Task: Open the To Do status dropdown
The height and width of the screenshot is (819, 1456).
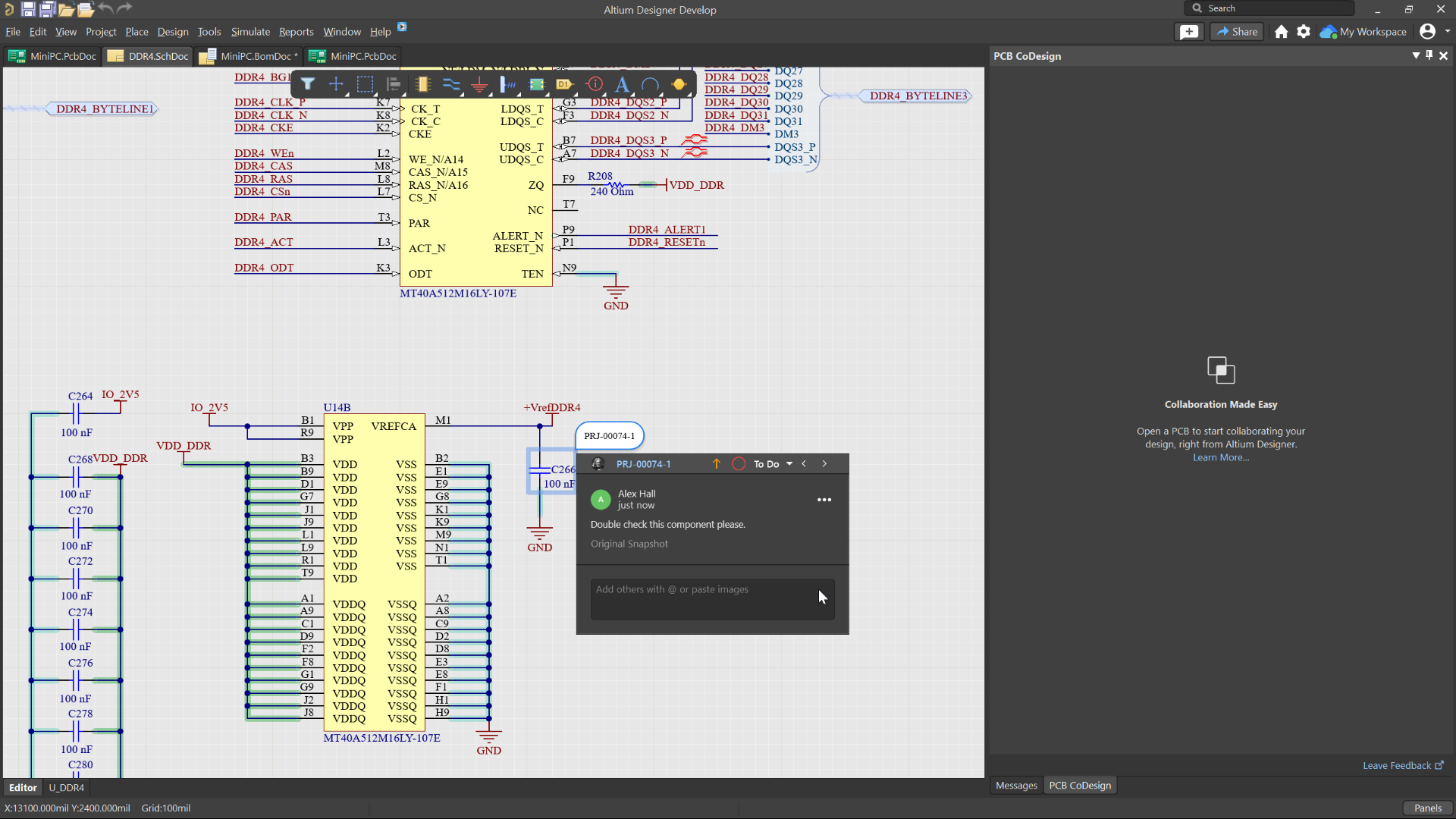Action: 773,464
